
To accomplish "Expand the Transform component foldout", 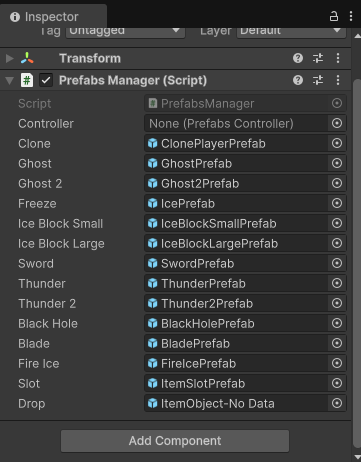I will coord(10,58).
